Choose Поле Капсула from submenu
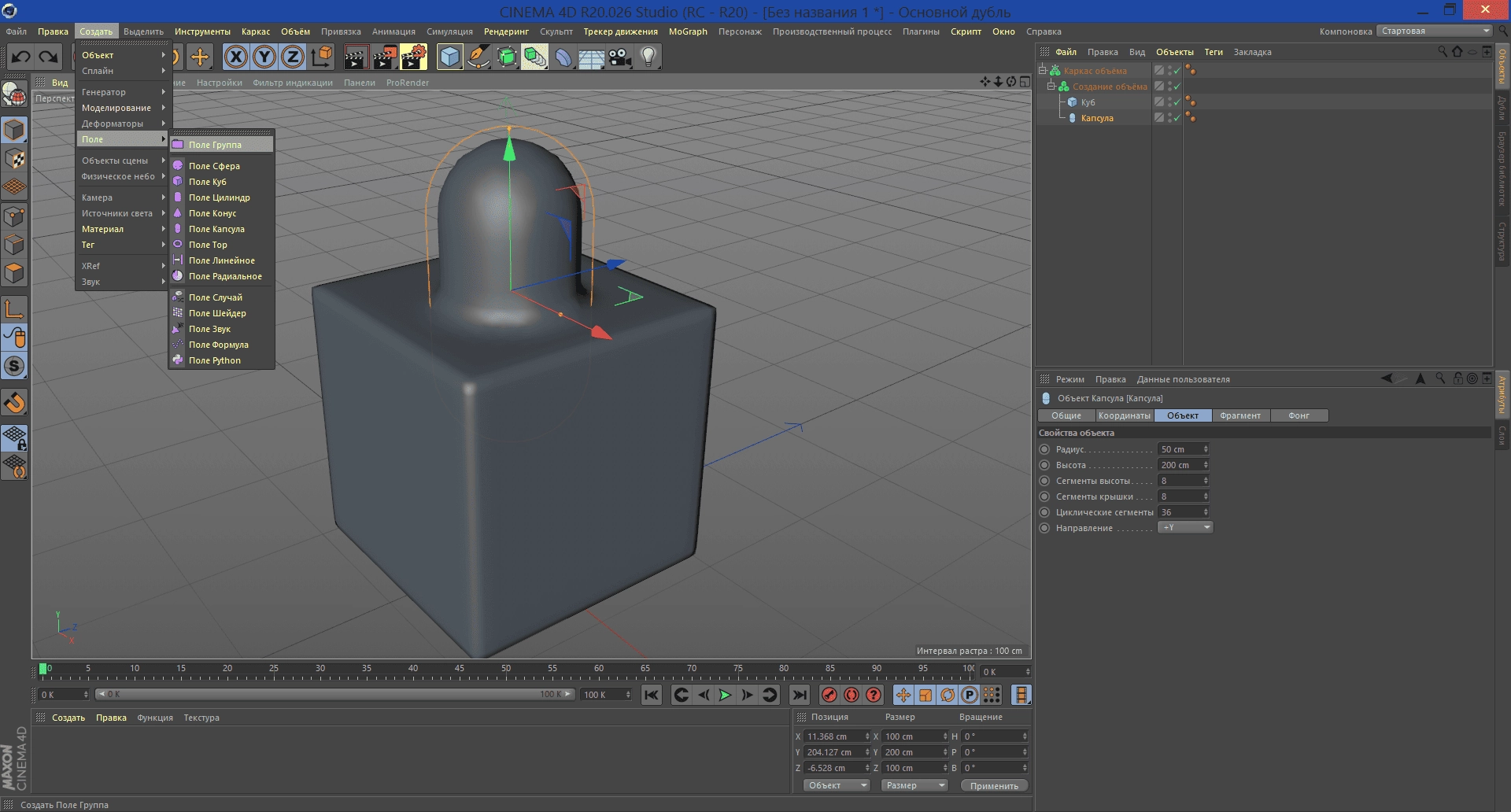Viewport: 1511px width, 812px height. (221, 229)
